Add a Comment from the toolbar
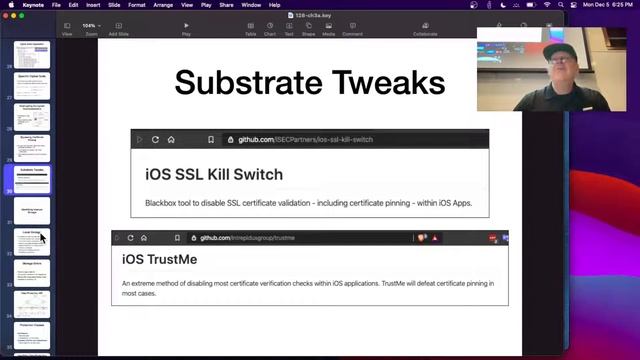Image resolution: width=640 pixels, height=360 pixels. [x=353, y=29]
